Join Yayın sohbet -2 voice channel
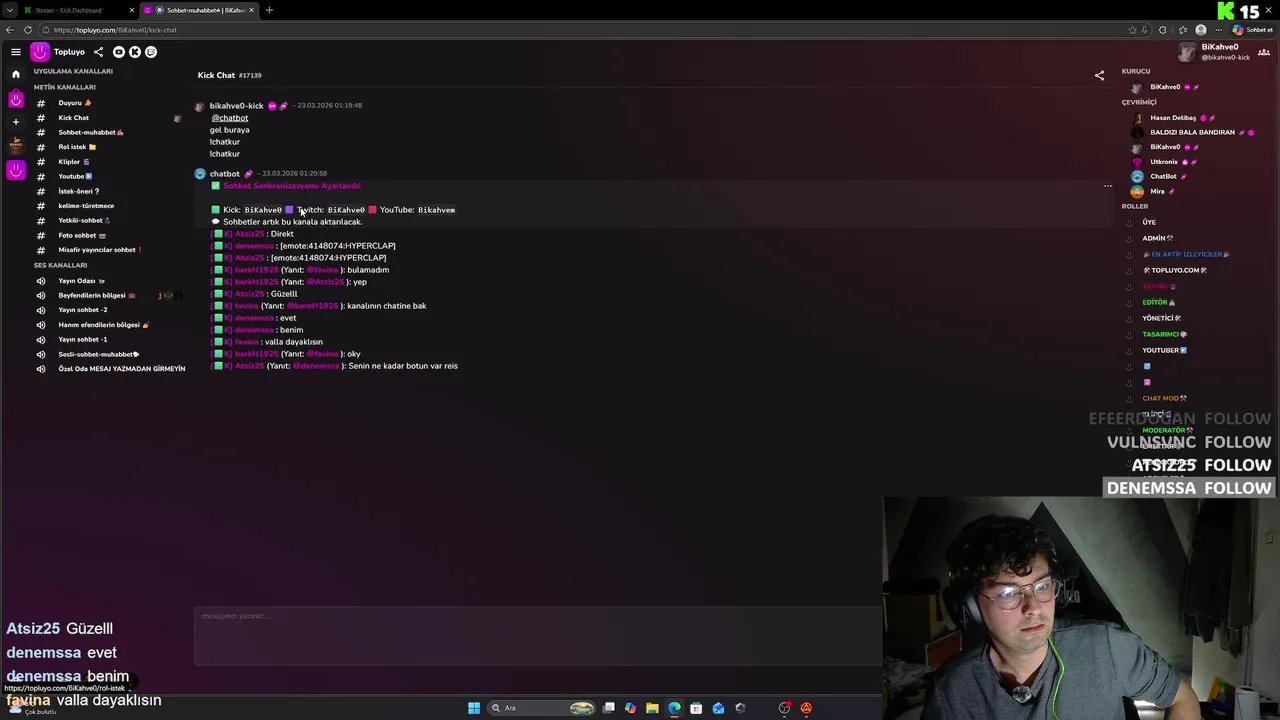 pyautogui.click(x=82, y=310)
